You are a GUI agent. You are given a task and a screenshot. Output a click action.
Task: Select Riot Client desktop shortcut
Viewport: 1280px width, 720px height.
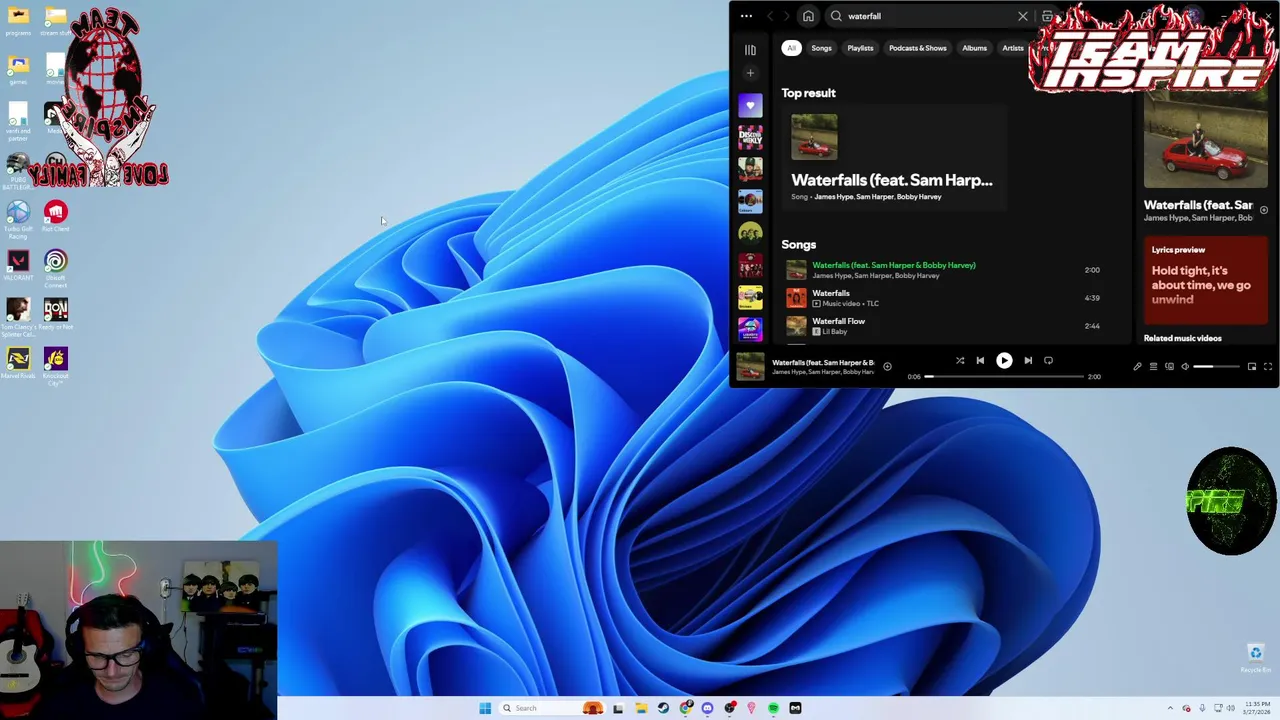(55, 216)
